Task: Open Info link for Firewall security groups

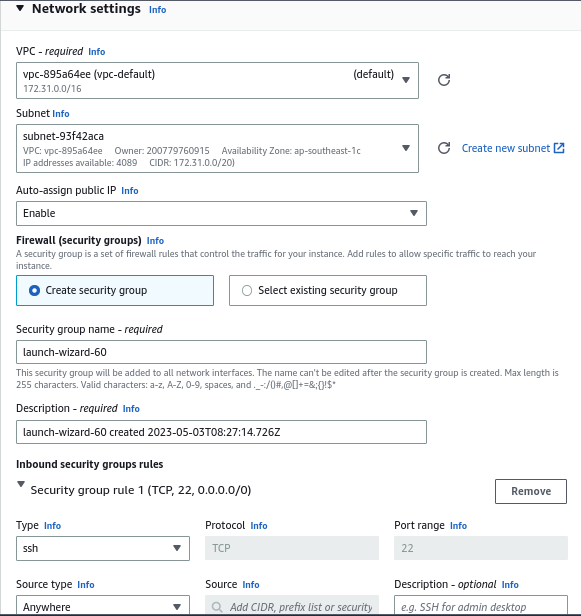Action: point(155,240)
